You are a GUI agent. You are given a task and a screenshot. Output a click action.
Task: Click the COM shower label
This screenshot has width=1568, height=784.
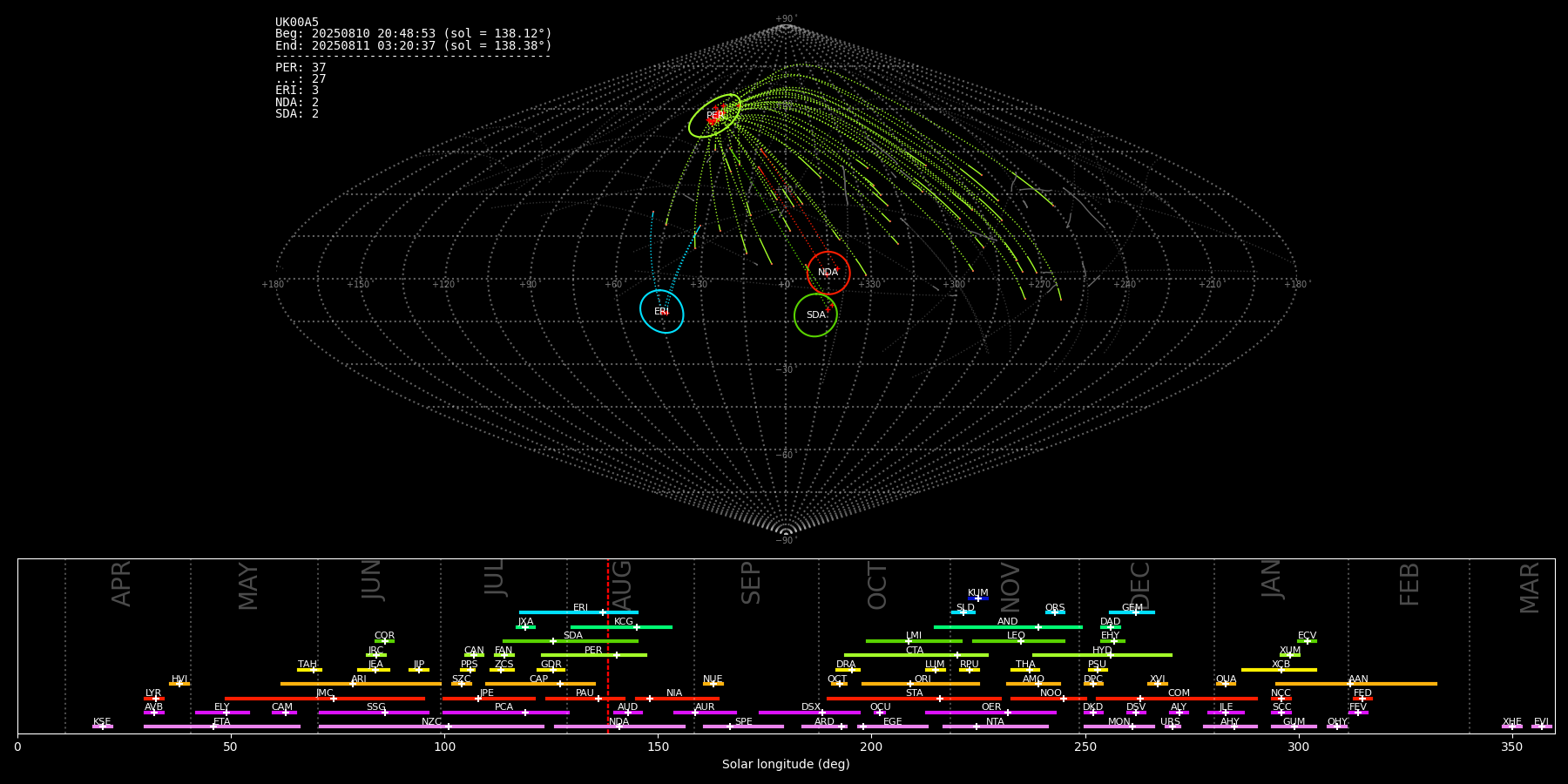(1179, 693)
